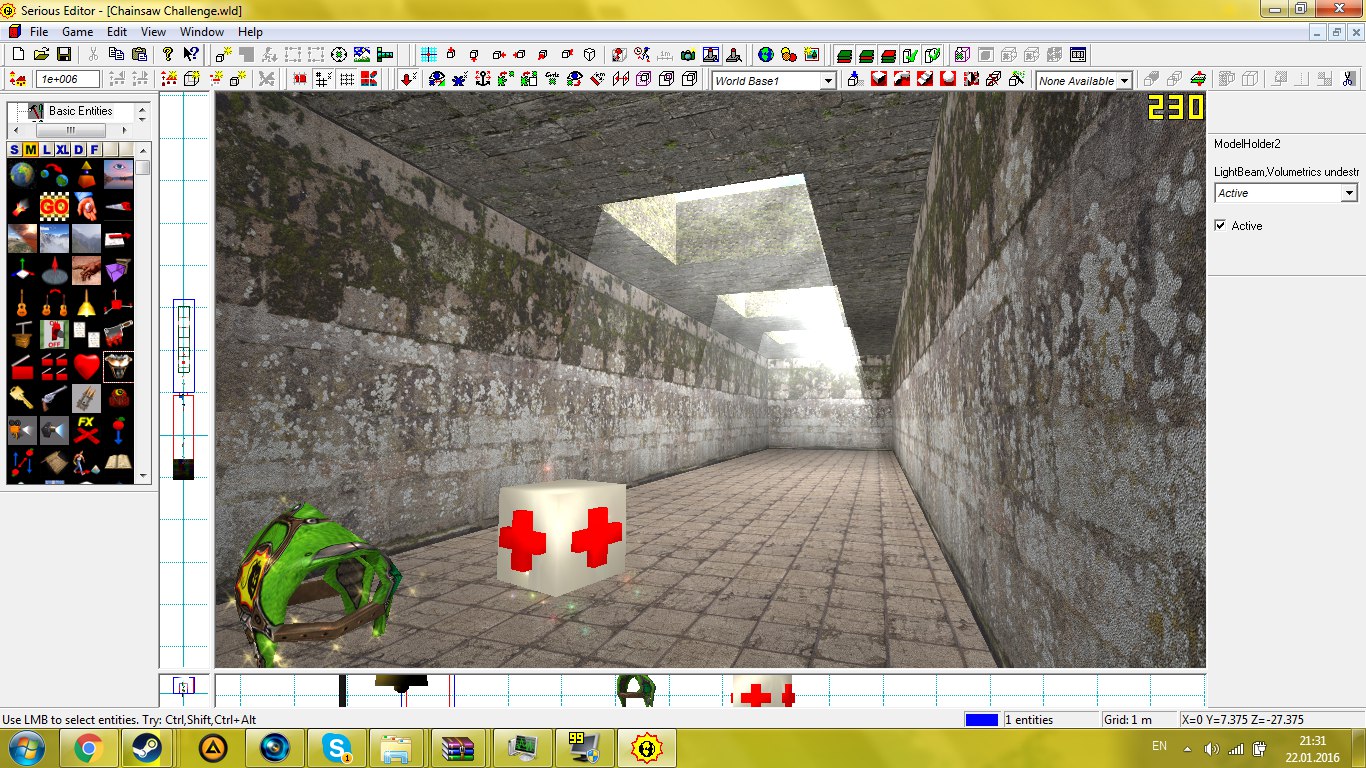1366x768 pixels.
Task: Click the blue Earth globe toolbar icon
Action: 766,54
